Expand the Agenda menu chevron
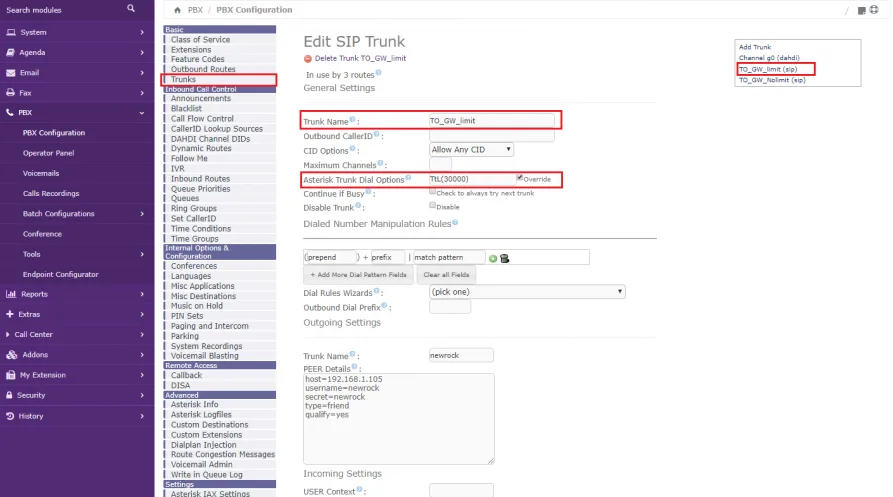The width and height of the screenshot is (893, 497). pyautogui.click(x=142, y=52)
